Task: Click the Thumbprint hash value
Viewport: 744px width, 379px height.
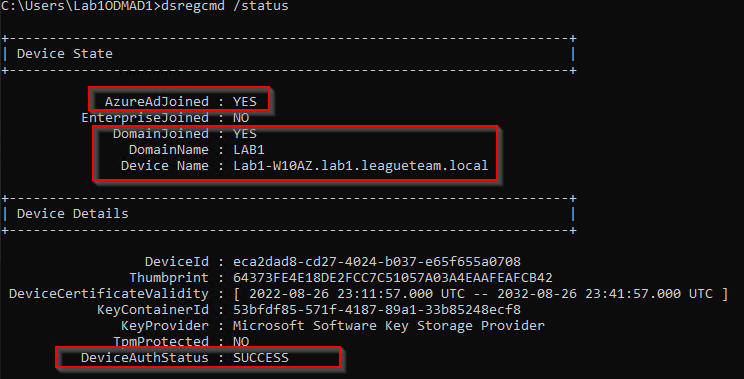Action: coord(392,278)
